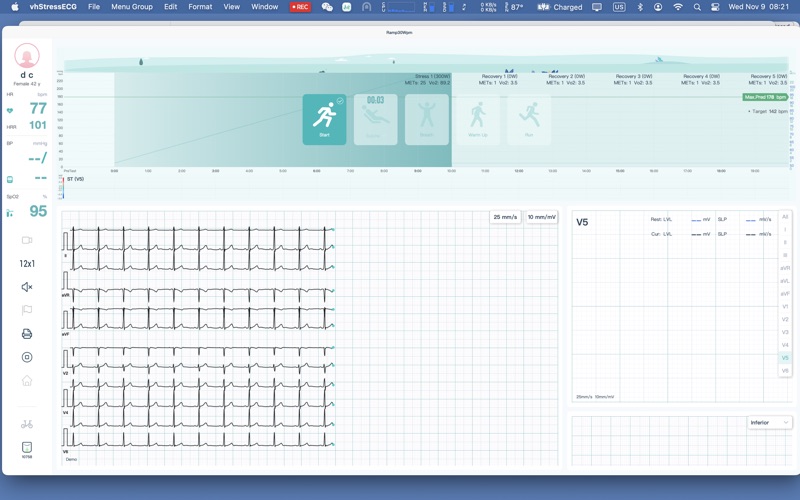Open the Inferior lead group dropdown
Image resolution: width=800 pixels, height=500 pixels.
[x=770, y=422]
